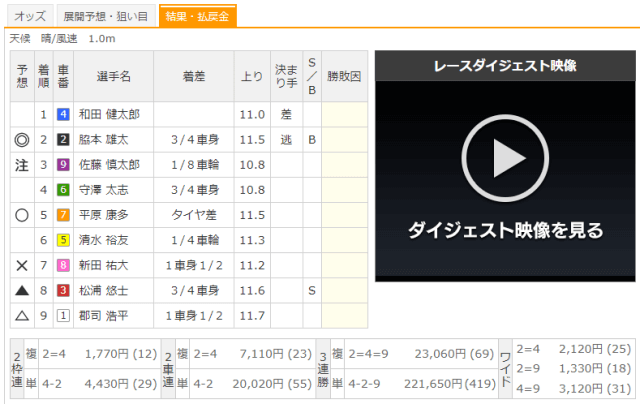Select rider name 松浦 悠士

(x=103, y=291)
